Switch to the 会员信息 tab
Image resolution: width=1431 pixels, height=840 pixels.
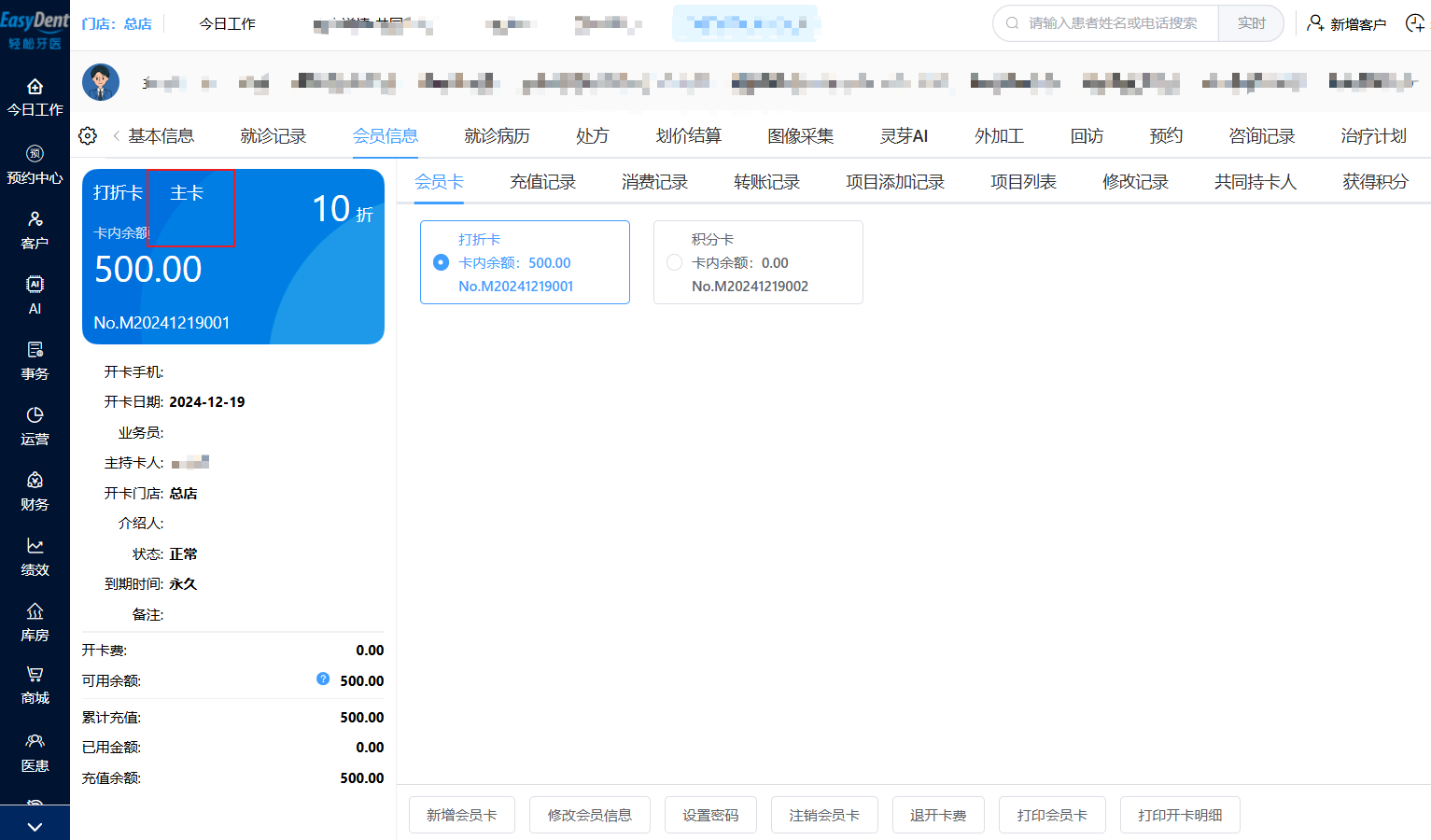tap(385, 136)
